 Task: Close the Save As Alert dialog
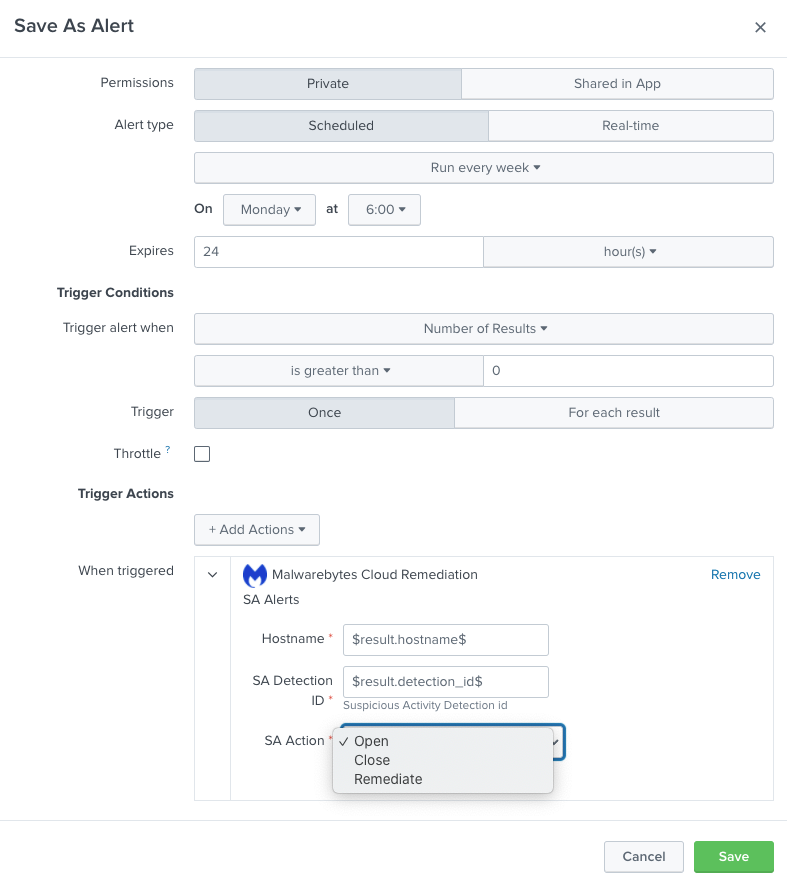[x=760, y=27]
